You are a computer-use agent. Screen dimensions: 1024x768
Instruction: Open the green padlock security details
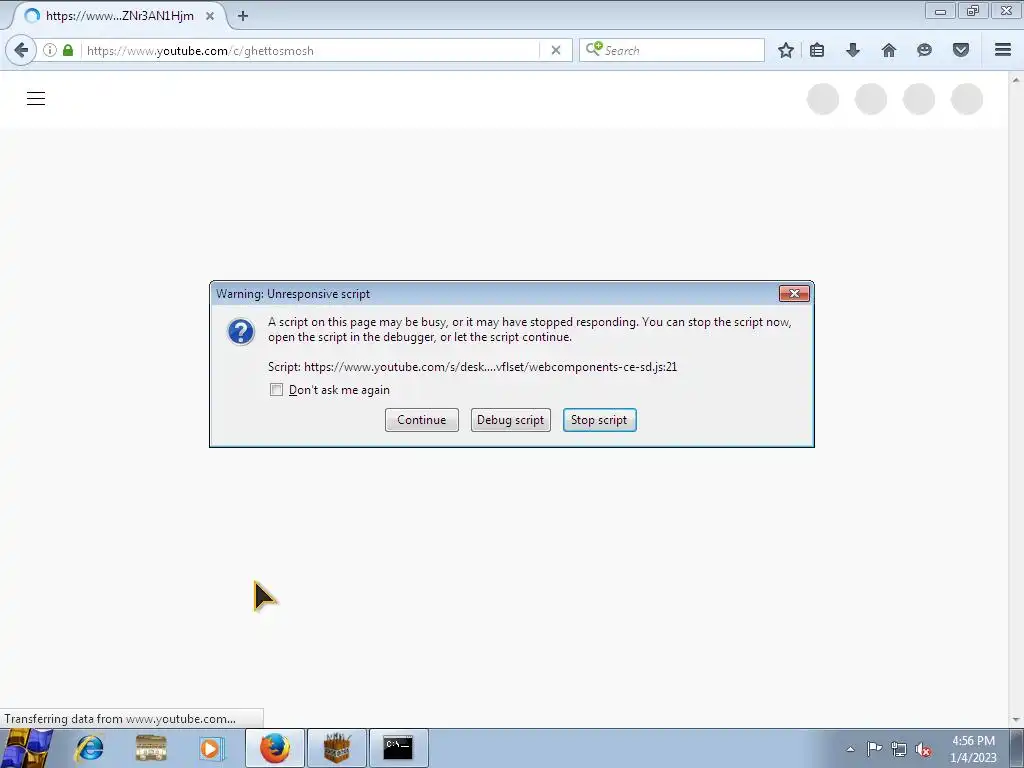[x=68, y=50]
